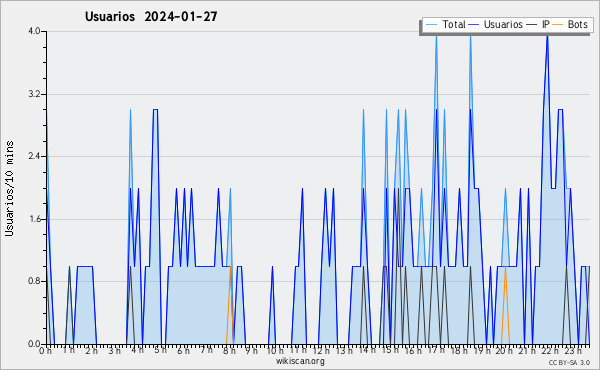Click the '12 h' x-axis label
600x370 pixels.
321,351
